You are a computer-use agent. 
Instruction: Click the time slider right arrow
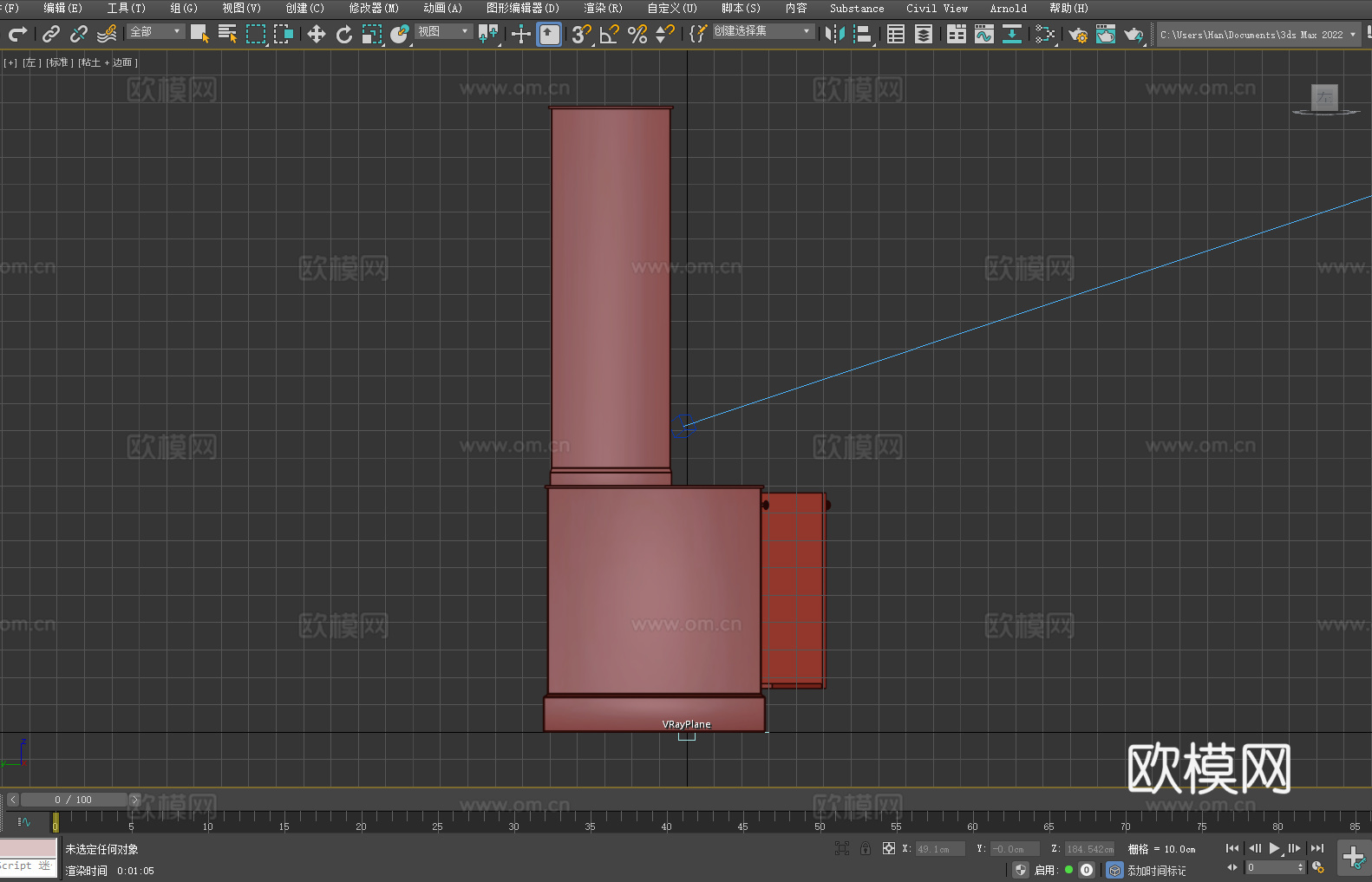134,800
